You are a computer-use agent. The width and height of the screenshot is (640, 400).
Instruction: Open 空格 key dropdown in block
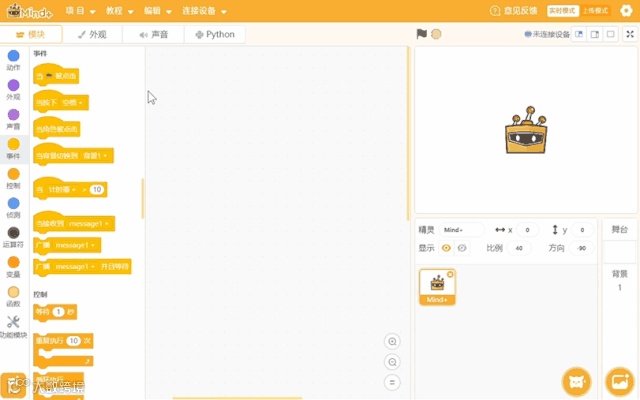tap(72, 102)
